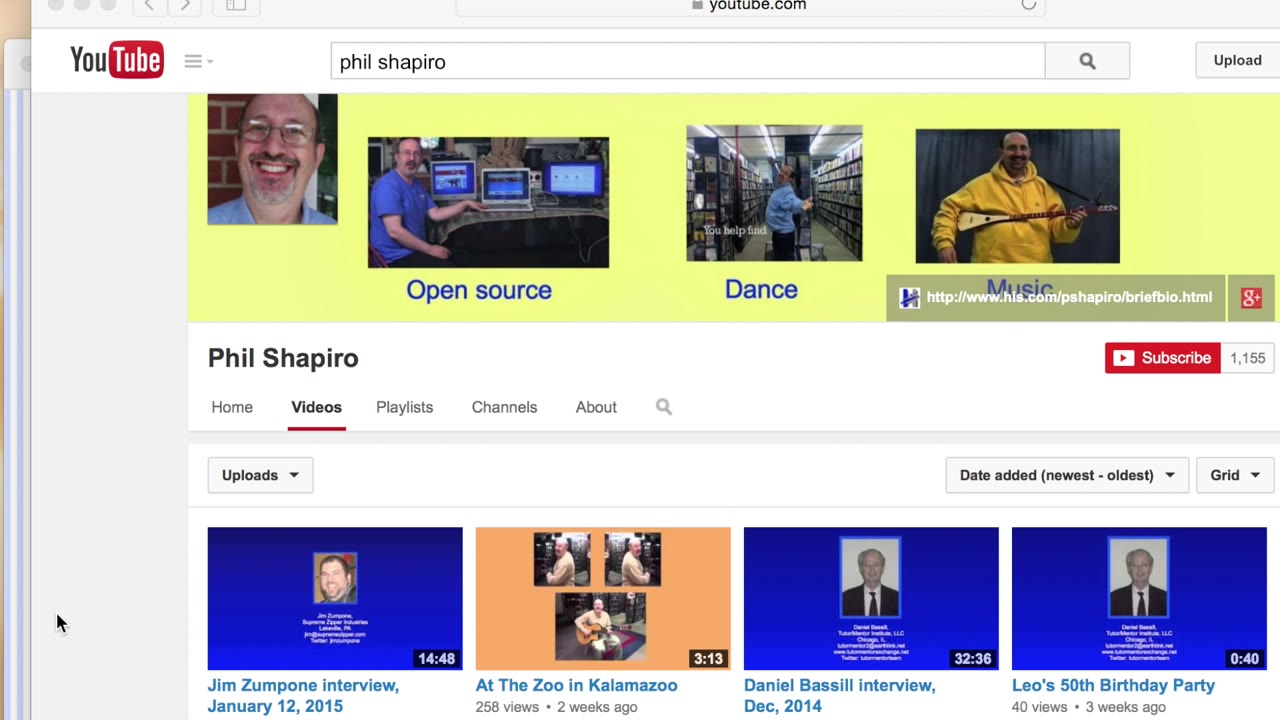Screen dimensions: 1280x720
Task: Open Jim Zumpone interview video title
Action: 303,696
